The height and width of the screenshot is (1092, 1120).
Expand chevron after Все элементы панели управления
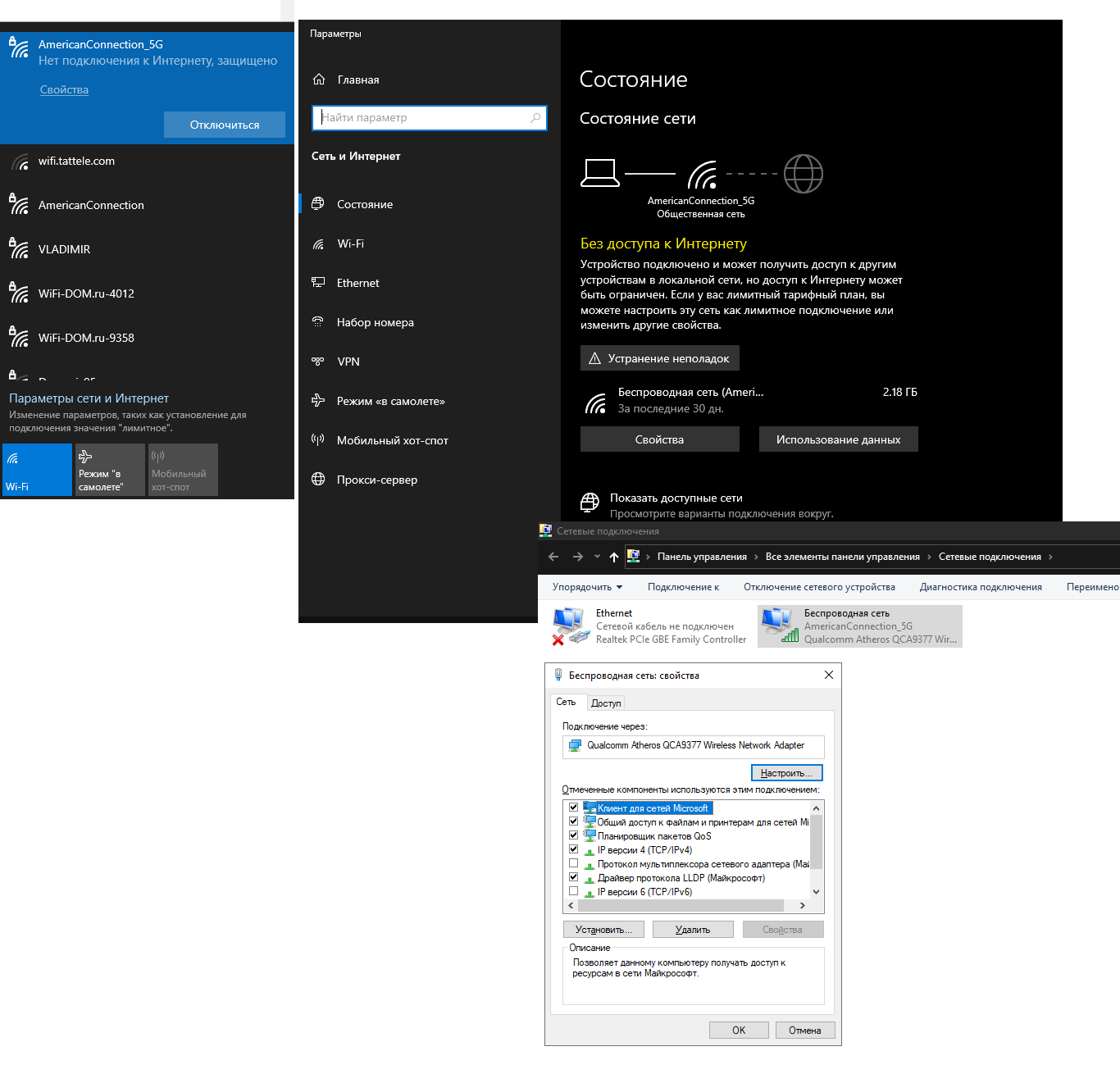[x=929, y=557]
